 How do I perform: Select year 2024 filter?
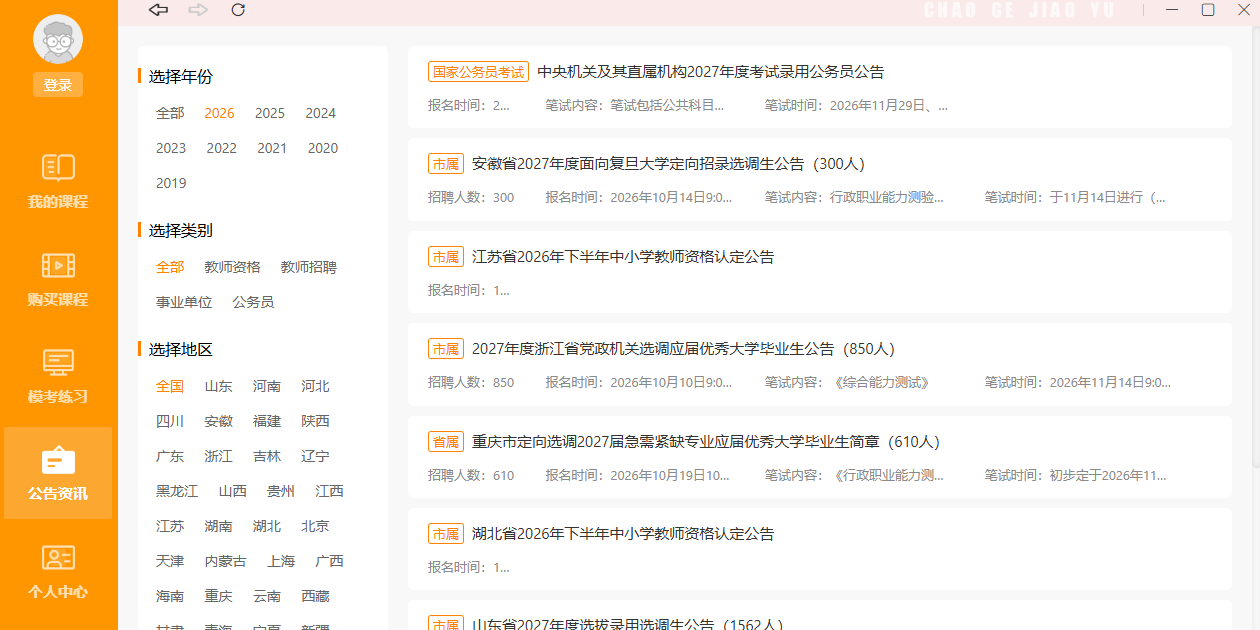321,113
